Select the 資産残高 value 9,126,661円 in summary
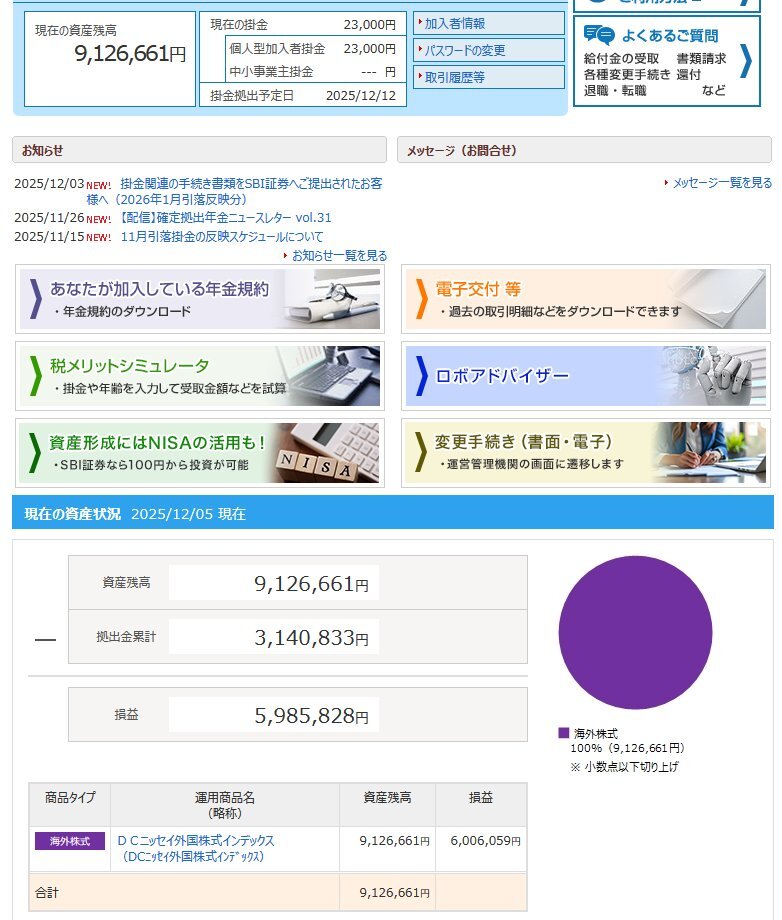The height and width of the screenshot is (920, 782). coord(312,584)
